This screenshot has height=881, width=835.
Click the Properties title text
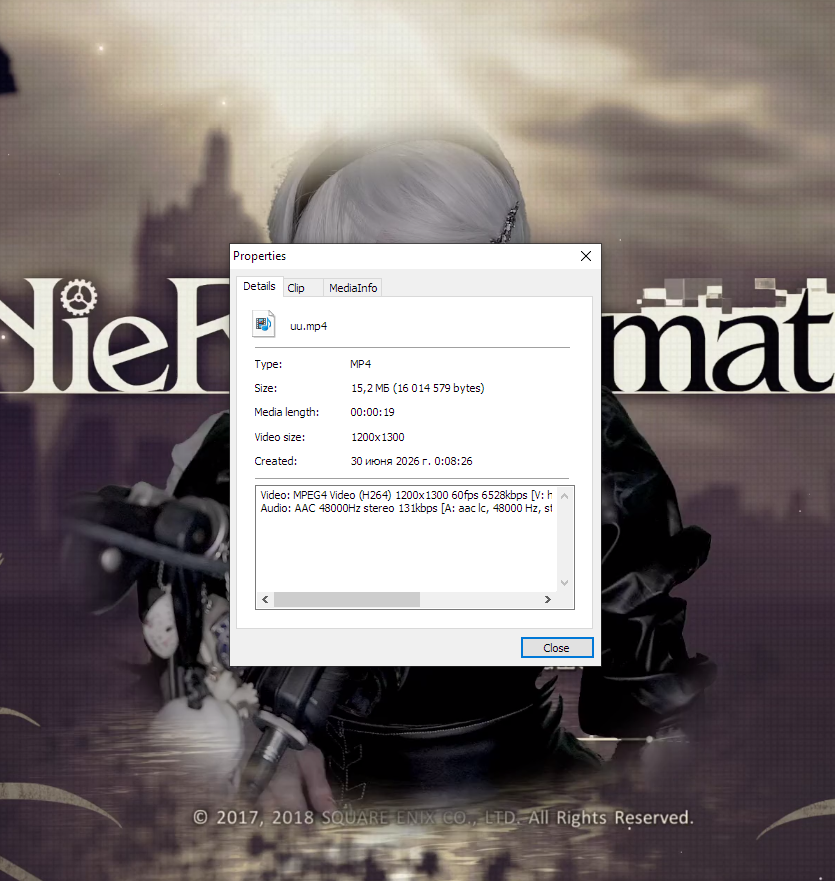(260, 256)
